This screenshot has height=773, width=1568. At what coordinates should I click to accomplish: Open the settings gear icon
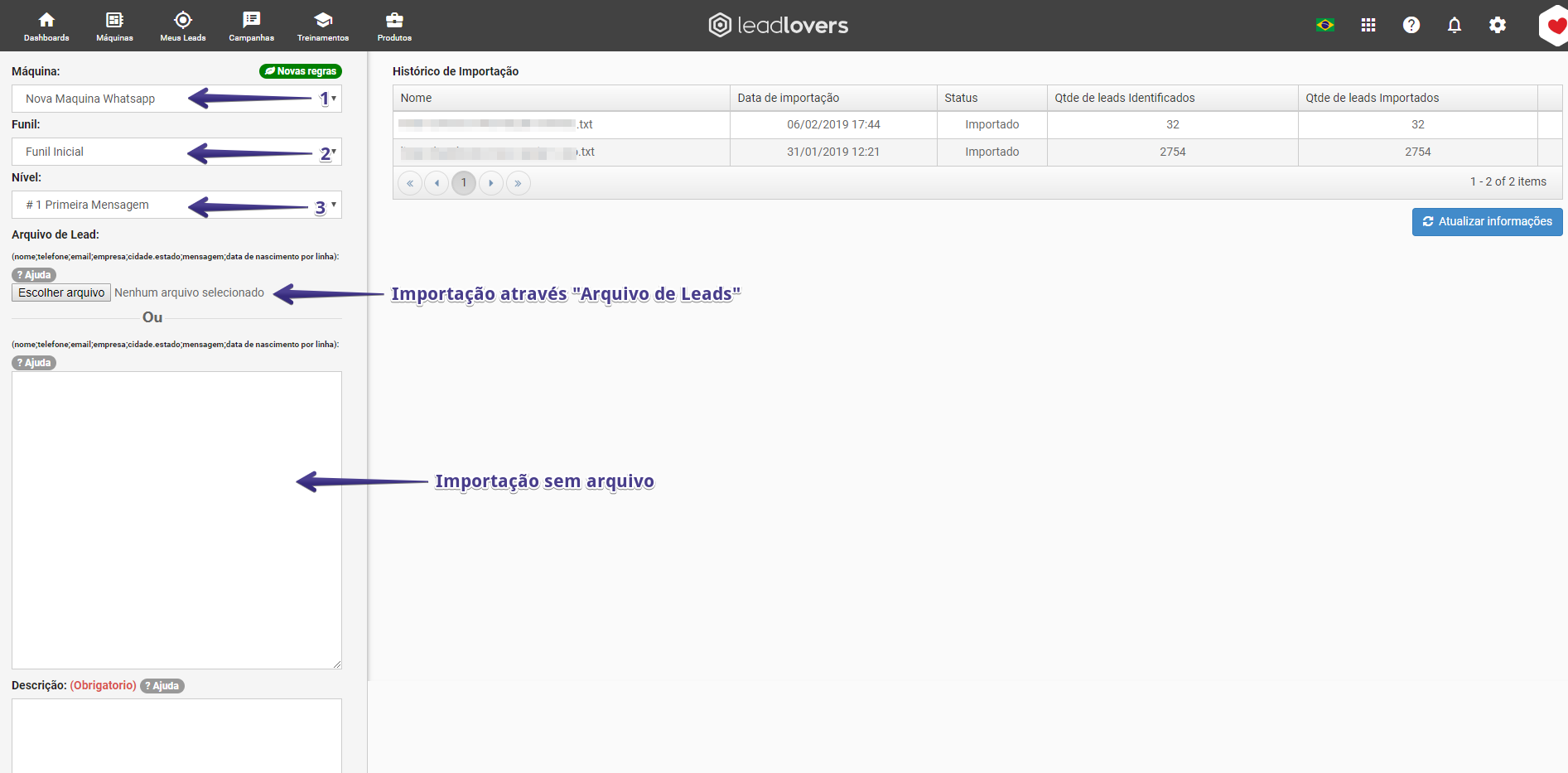1497,25
